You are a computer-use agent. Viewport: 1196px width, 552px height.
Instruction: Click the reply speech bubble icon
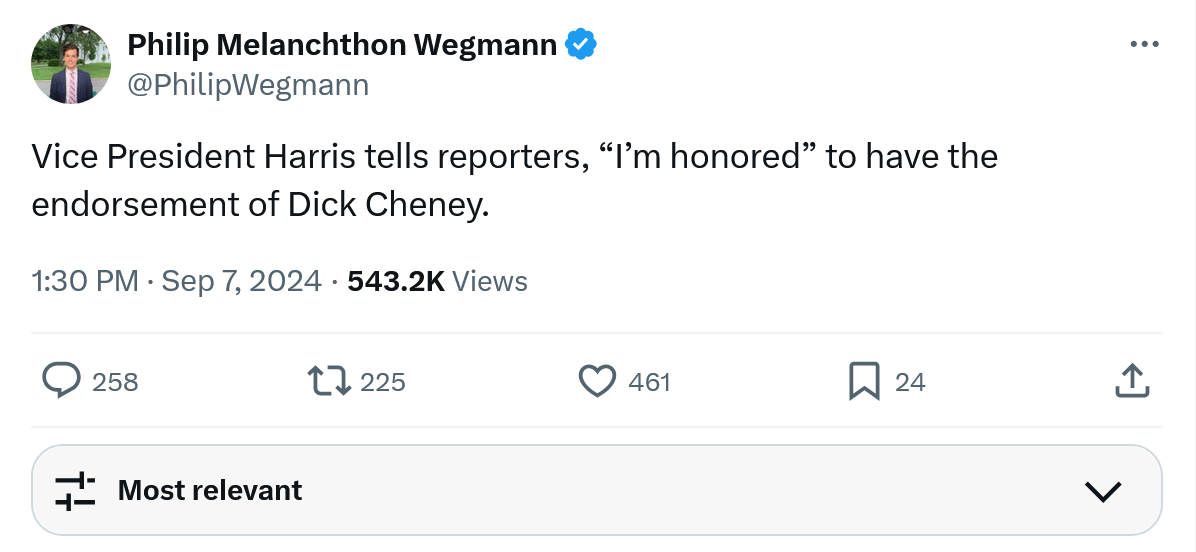(x=62, y=381)
